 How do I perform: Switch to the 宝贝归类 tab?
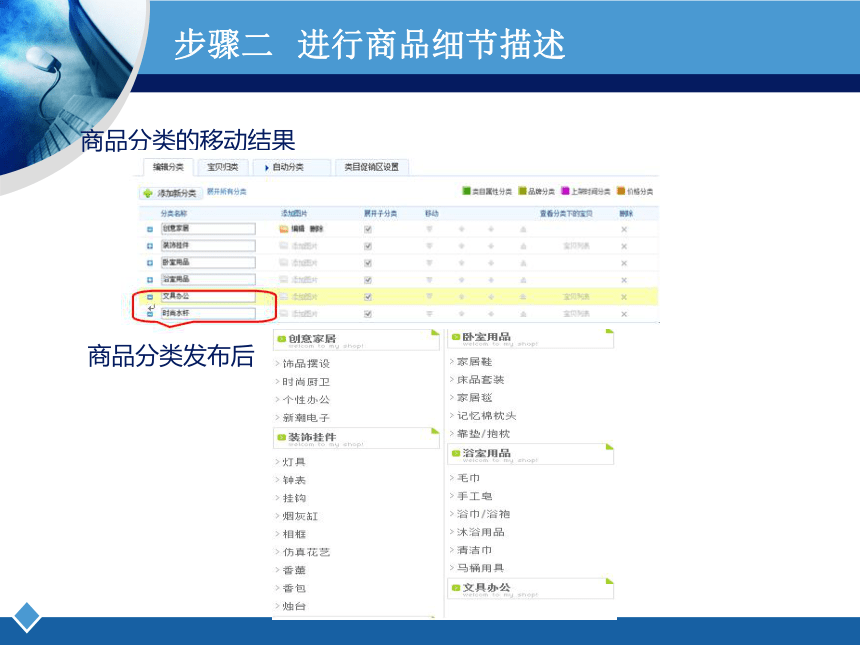(223, 167)
